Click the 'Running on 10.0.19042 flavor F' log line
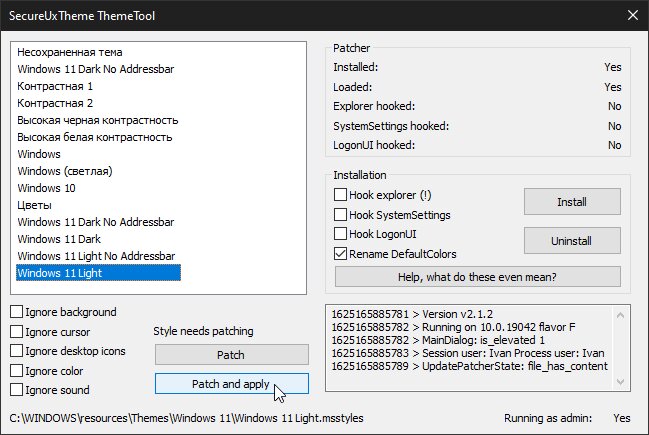This screenshot has height=435, width=649. pyautogui.click(x=453, y=327)
